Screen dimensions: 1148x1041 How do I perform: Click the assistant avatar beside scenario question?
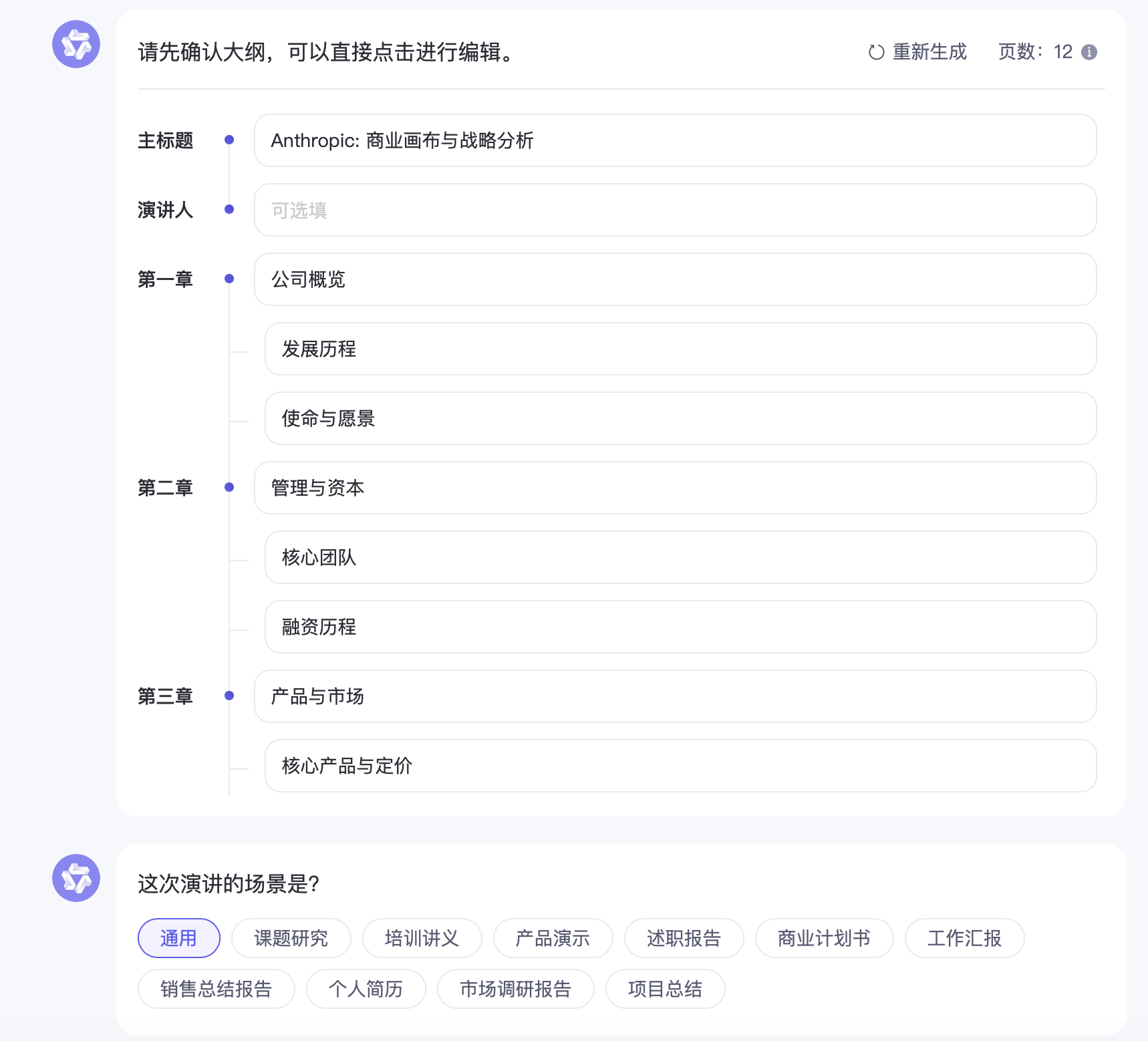76,878
